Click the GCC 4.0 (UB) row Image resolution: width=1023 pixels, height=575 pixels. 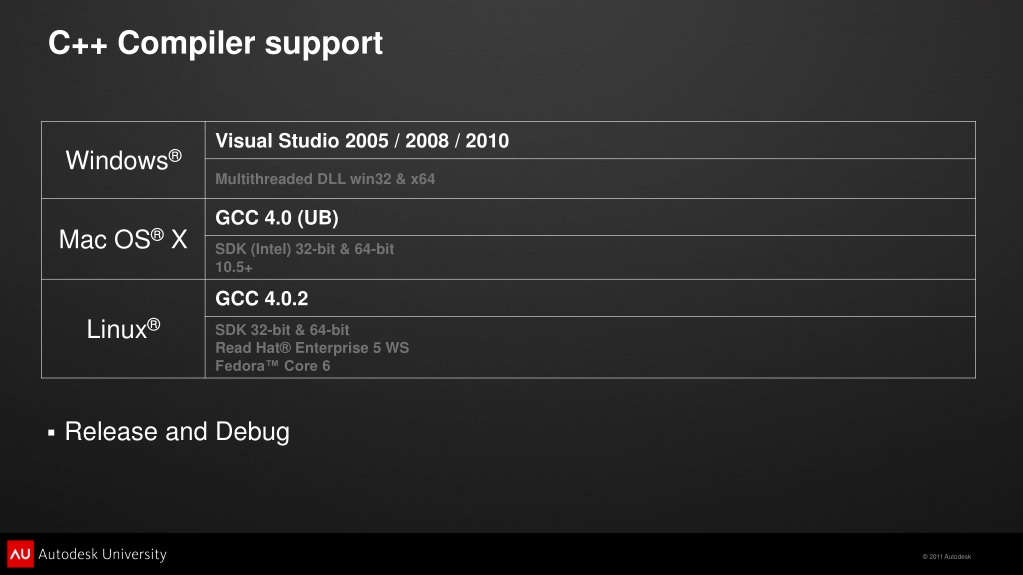point(590,217)
